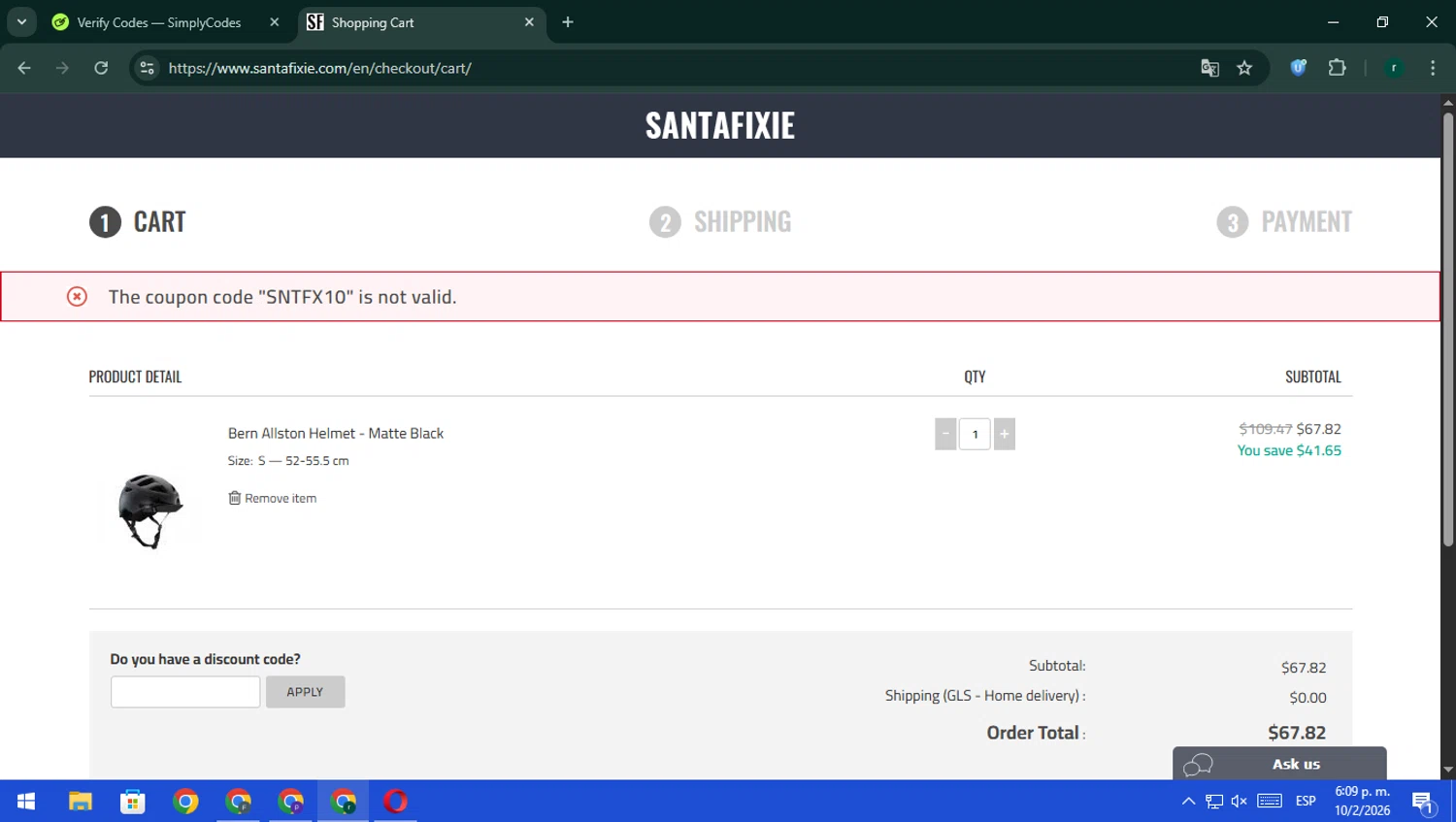This screenshot has height=822, width=1456.
Task: Click Remove item link
Action: click(x=273, y=498)
